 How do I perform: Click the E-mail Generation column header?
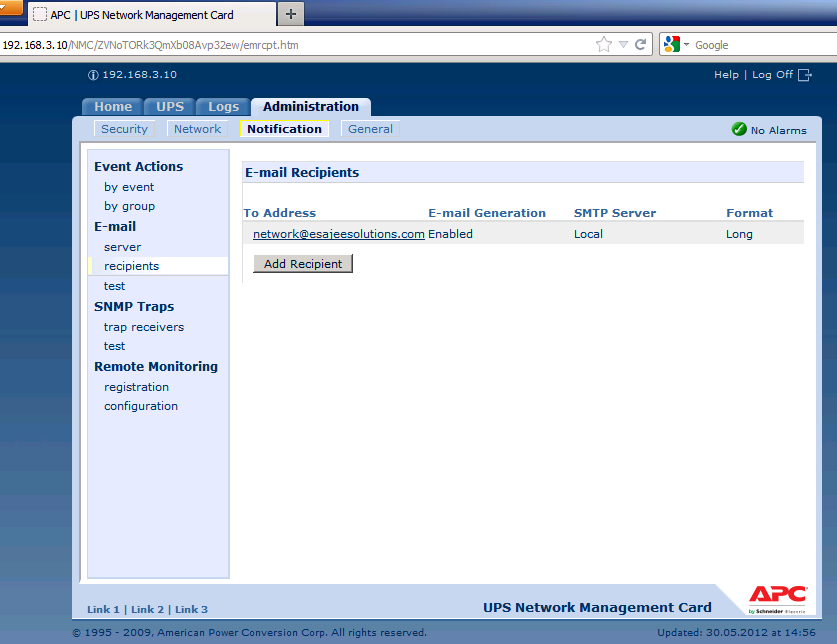[x=487, y=213]
